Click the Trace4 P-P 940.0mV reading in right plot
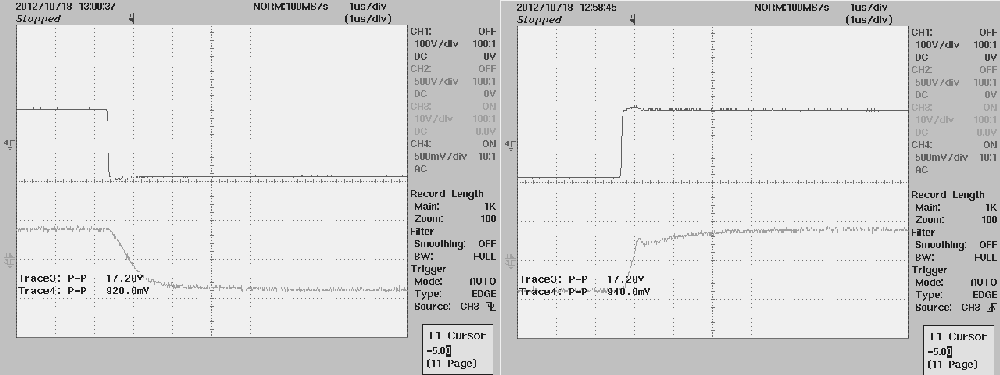1000x375 pixels. tap(585, 291)
